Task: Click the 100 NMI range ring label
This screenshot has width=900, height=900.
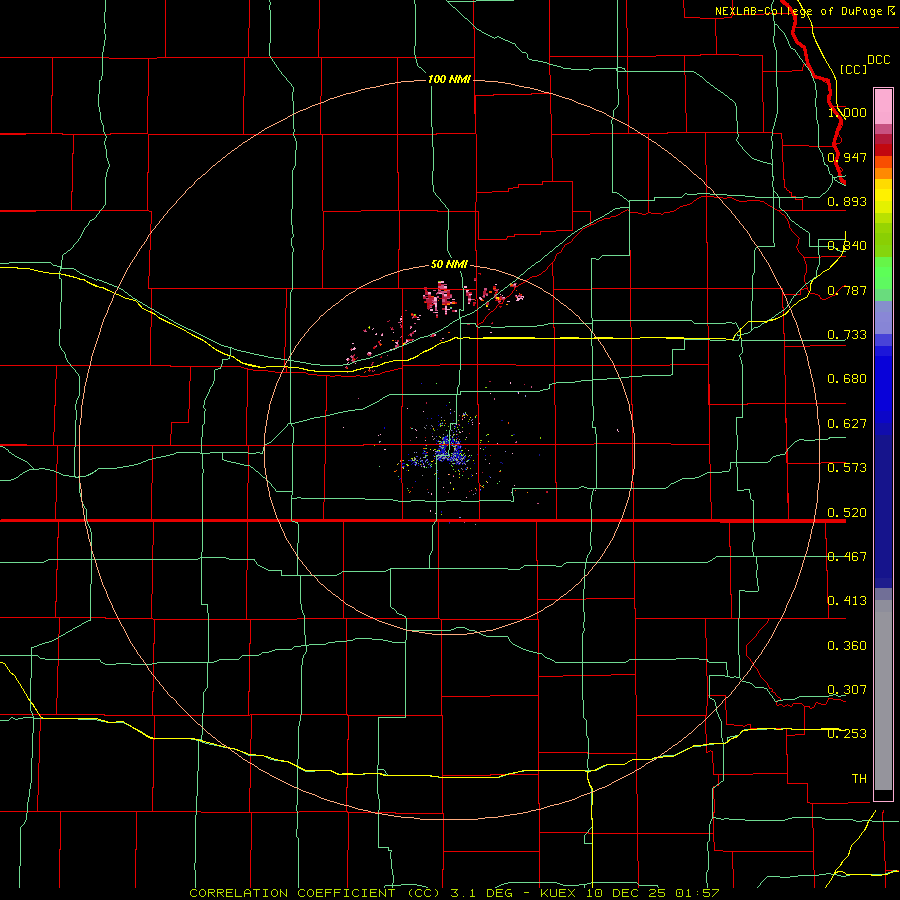Action: 449,79
